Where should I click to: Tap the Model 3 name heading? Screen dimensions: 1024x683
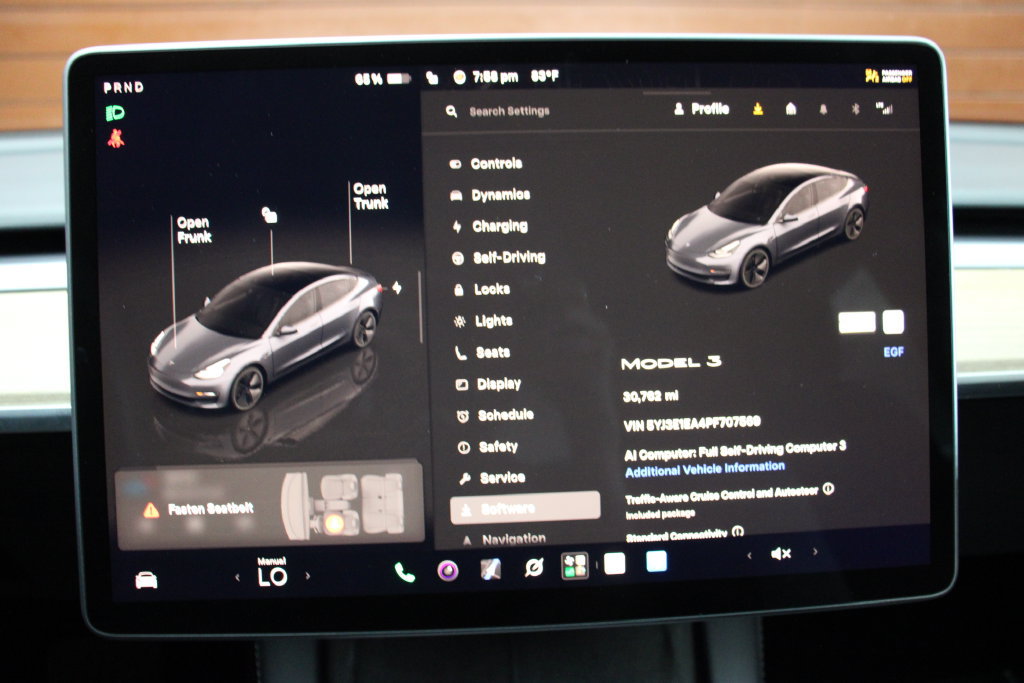(671, 362)
